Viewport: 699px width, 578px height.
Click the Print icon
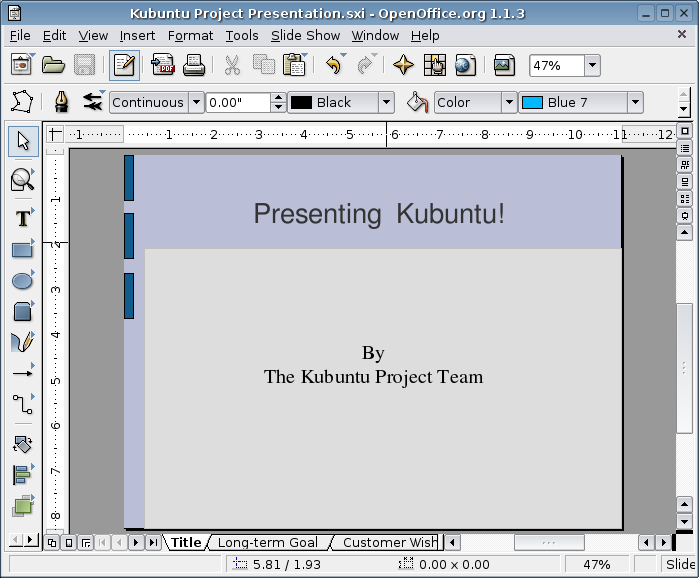click(194, 65)
